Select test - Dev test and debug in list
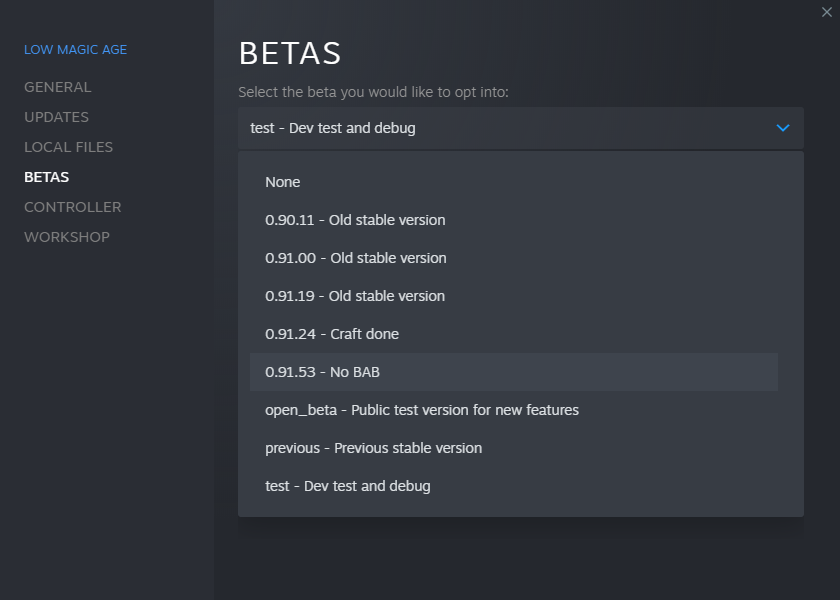 tap(514, 486)
